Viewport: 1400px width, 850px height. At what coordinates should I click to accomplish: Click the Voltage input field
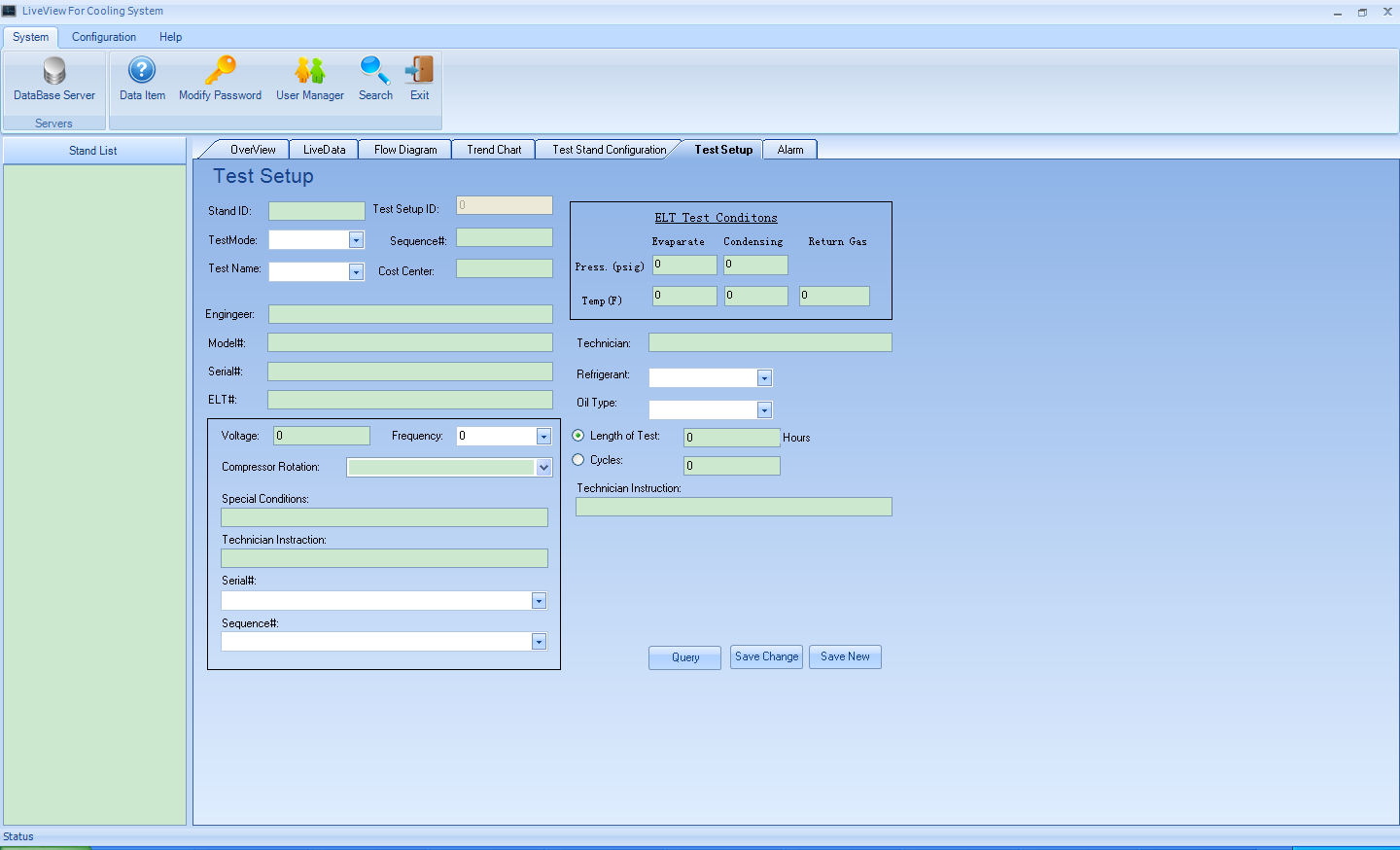click(322, 436)
